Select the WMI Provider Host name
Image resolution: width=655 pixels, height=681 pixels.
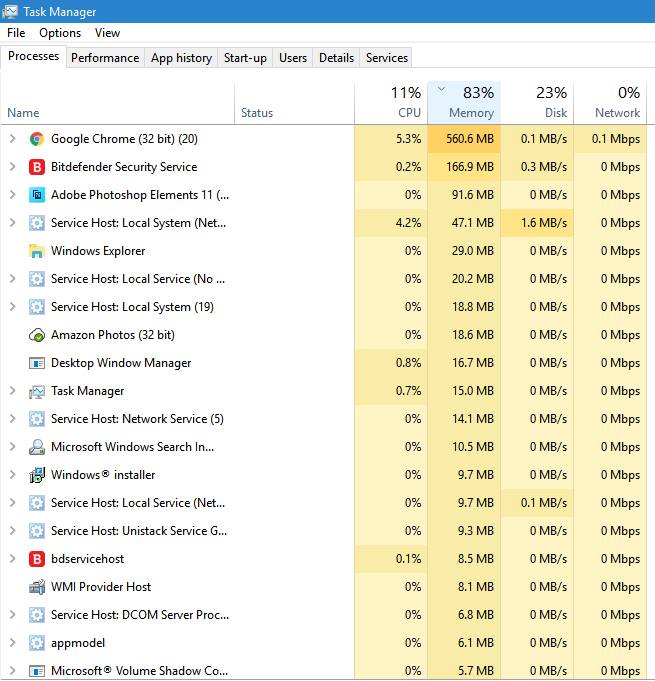[x=101, y=587]
